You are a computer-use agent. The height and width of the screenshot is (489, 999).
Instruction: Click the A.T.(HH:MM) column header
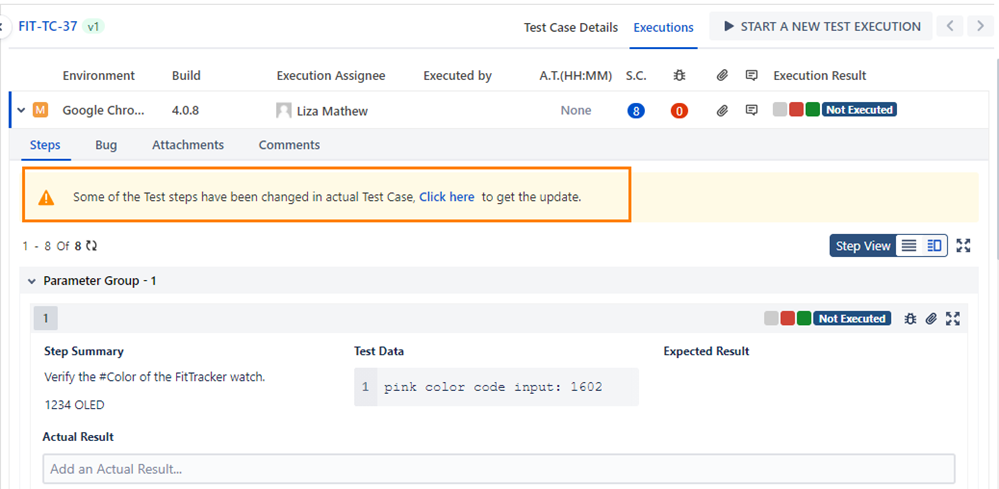pos(575,76)
